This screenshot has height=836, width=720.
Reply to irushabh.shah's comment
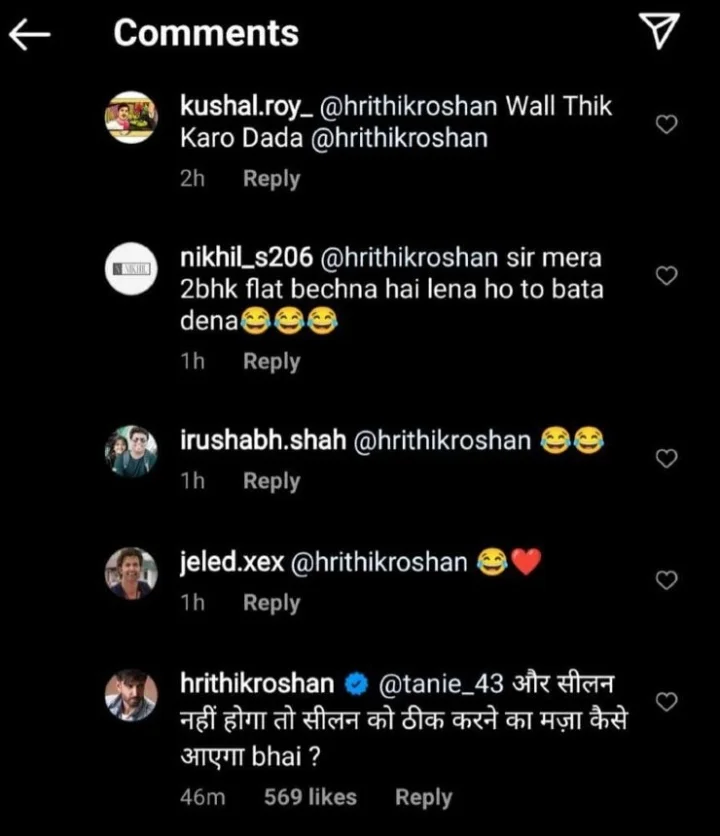(272, 481)
